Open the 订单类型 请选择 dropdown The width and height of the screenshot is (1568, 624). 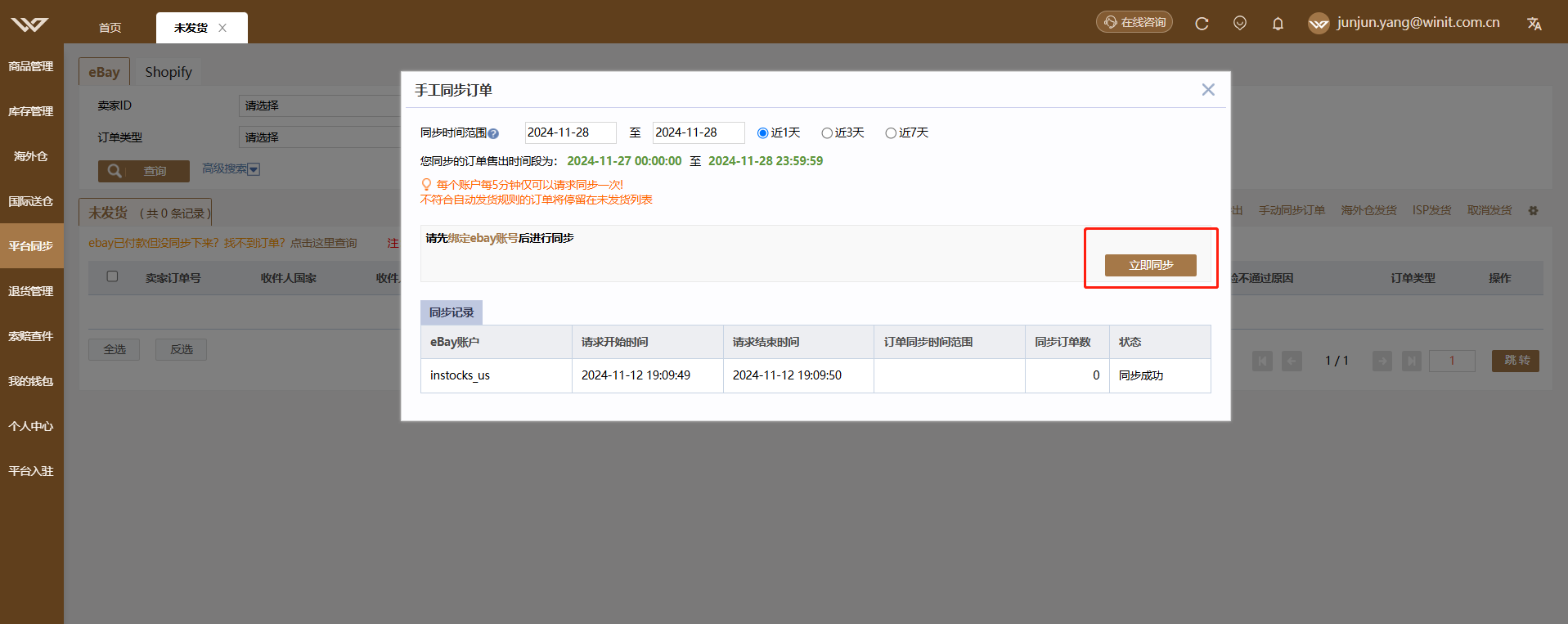pyautogui.click(x=320, y=137)
